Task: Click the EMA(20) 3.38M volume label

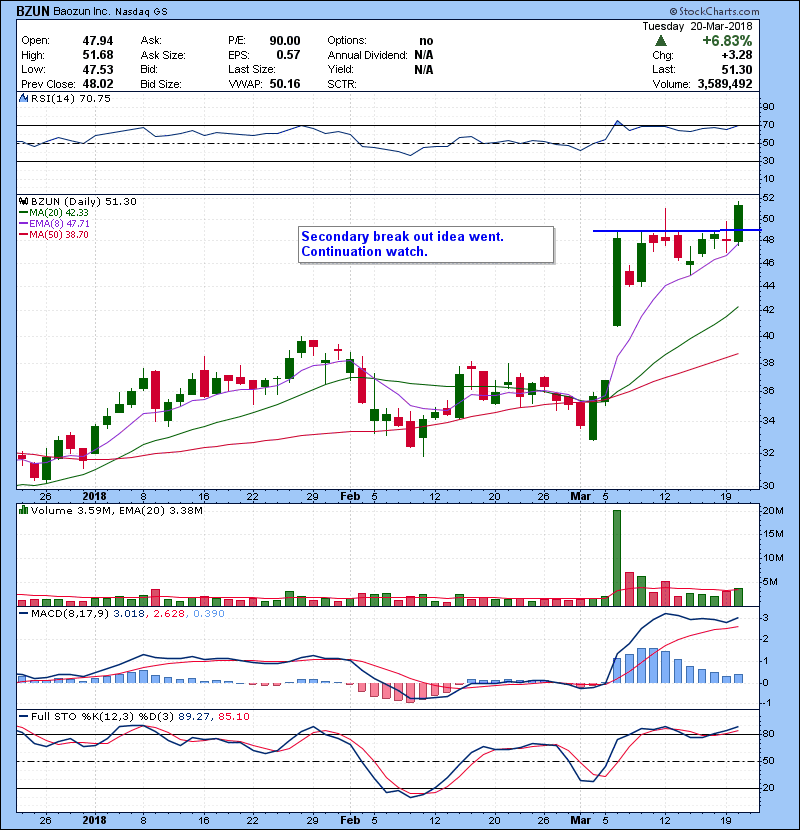Action: (161, 511)
